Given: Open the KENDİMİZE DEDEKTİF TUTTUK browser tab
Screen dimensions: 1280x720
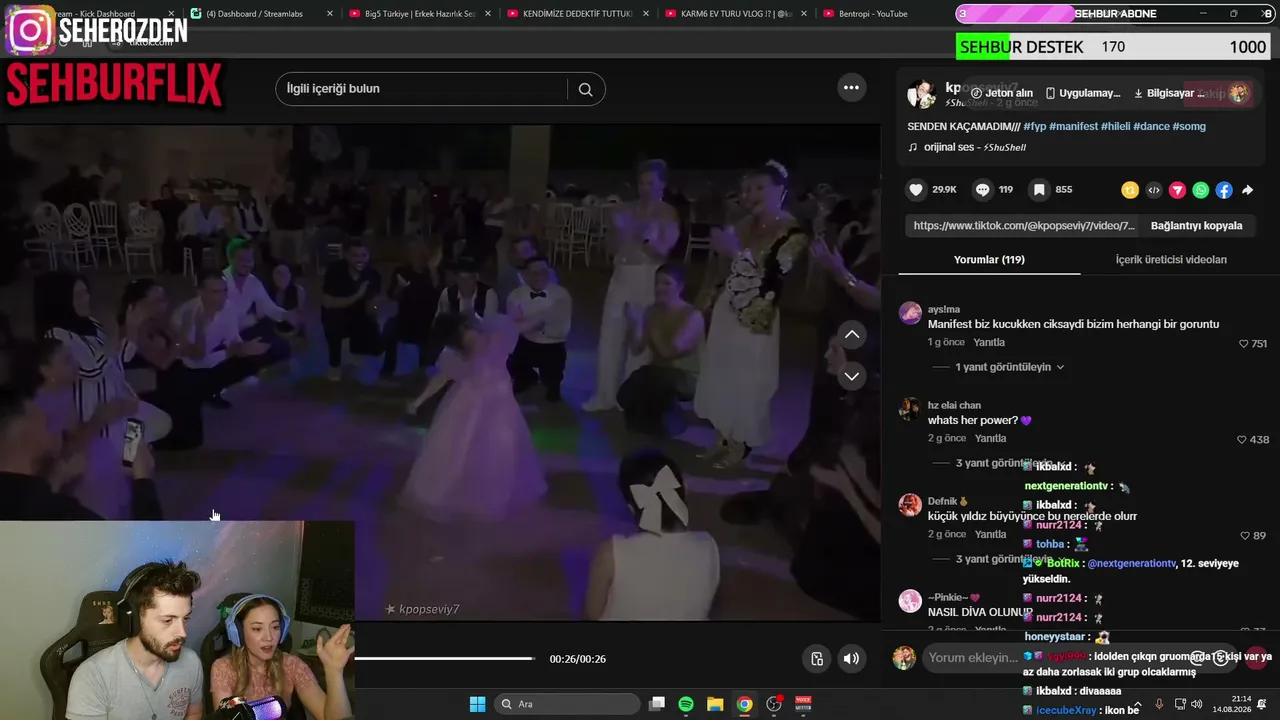Looking at the screenshot, I should pyautogui.click(x=578, y=14).
